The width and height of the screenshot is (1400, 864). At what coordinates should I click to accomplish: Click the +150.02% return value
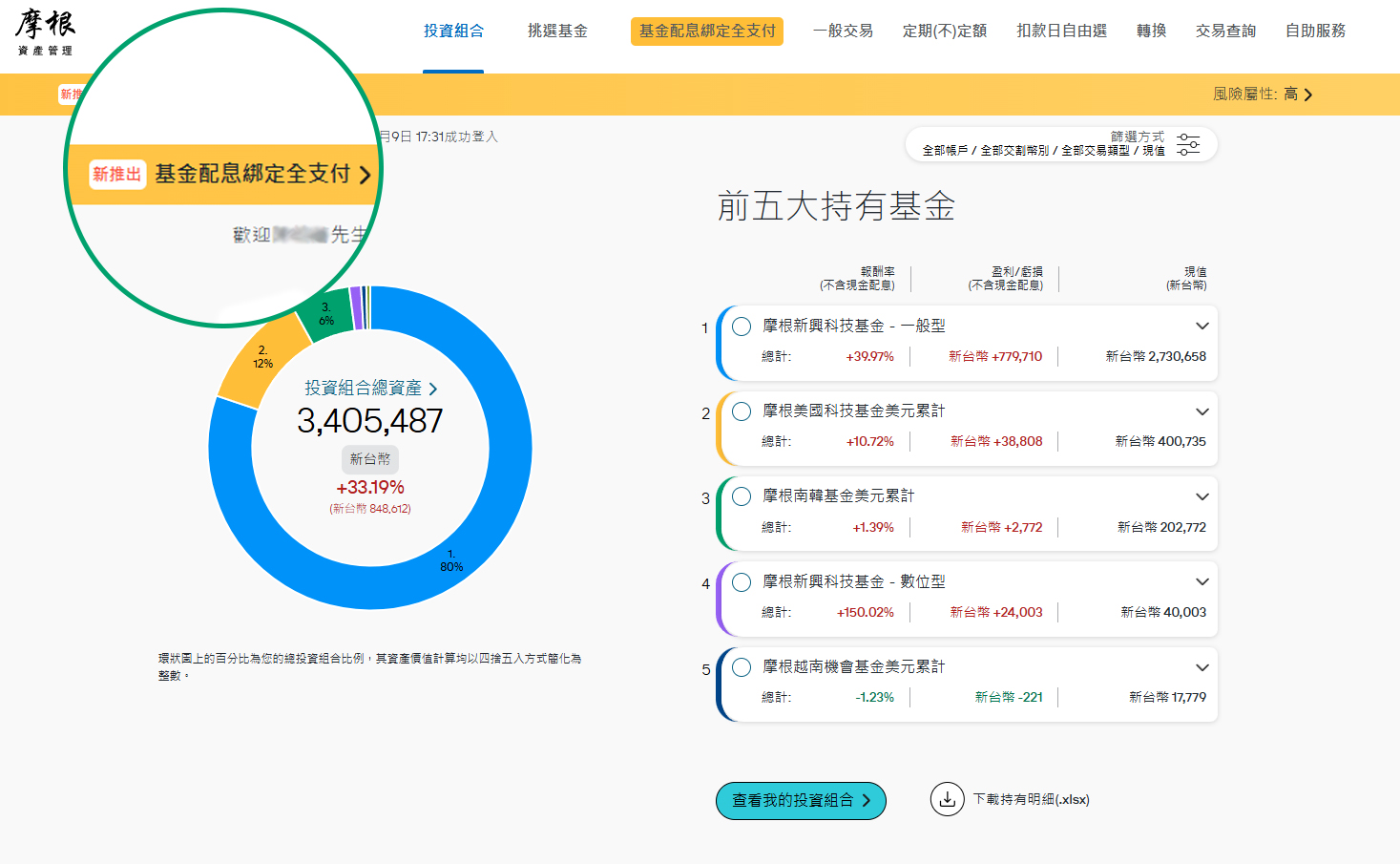coord(866,613)
